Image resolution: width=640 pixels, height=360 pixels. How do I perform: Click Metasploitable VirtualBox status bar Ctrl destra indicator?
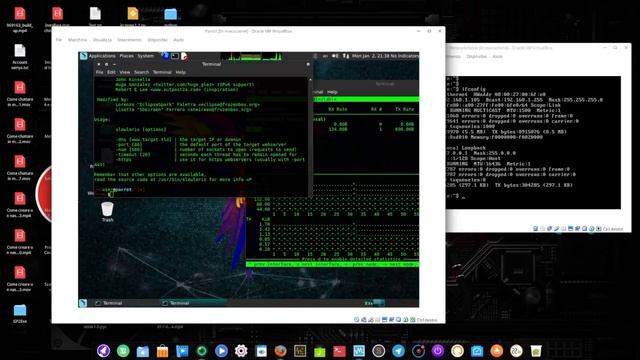pos(613,229)
